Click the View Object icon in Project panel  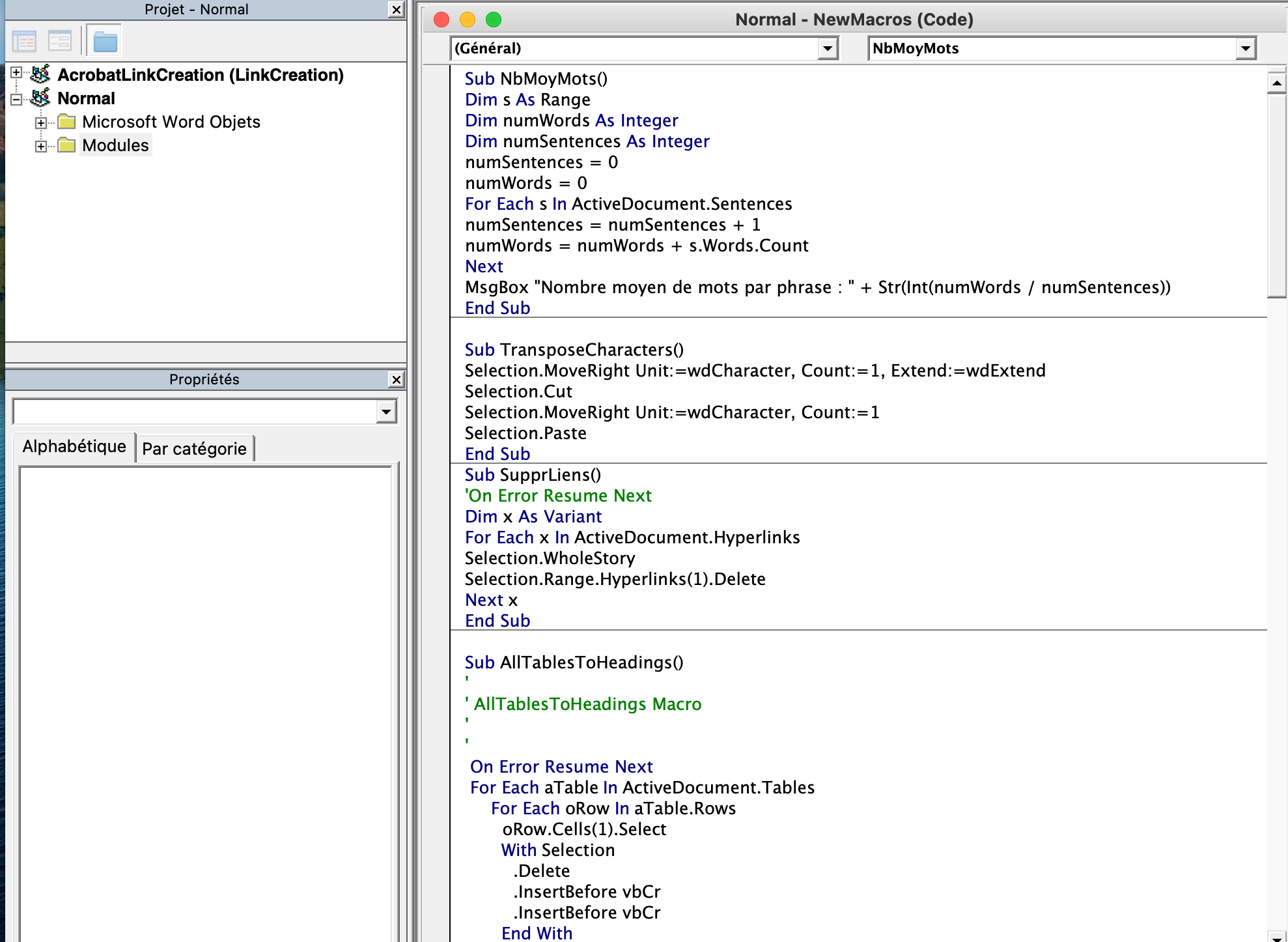60,42
